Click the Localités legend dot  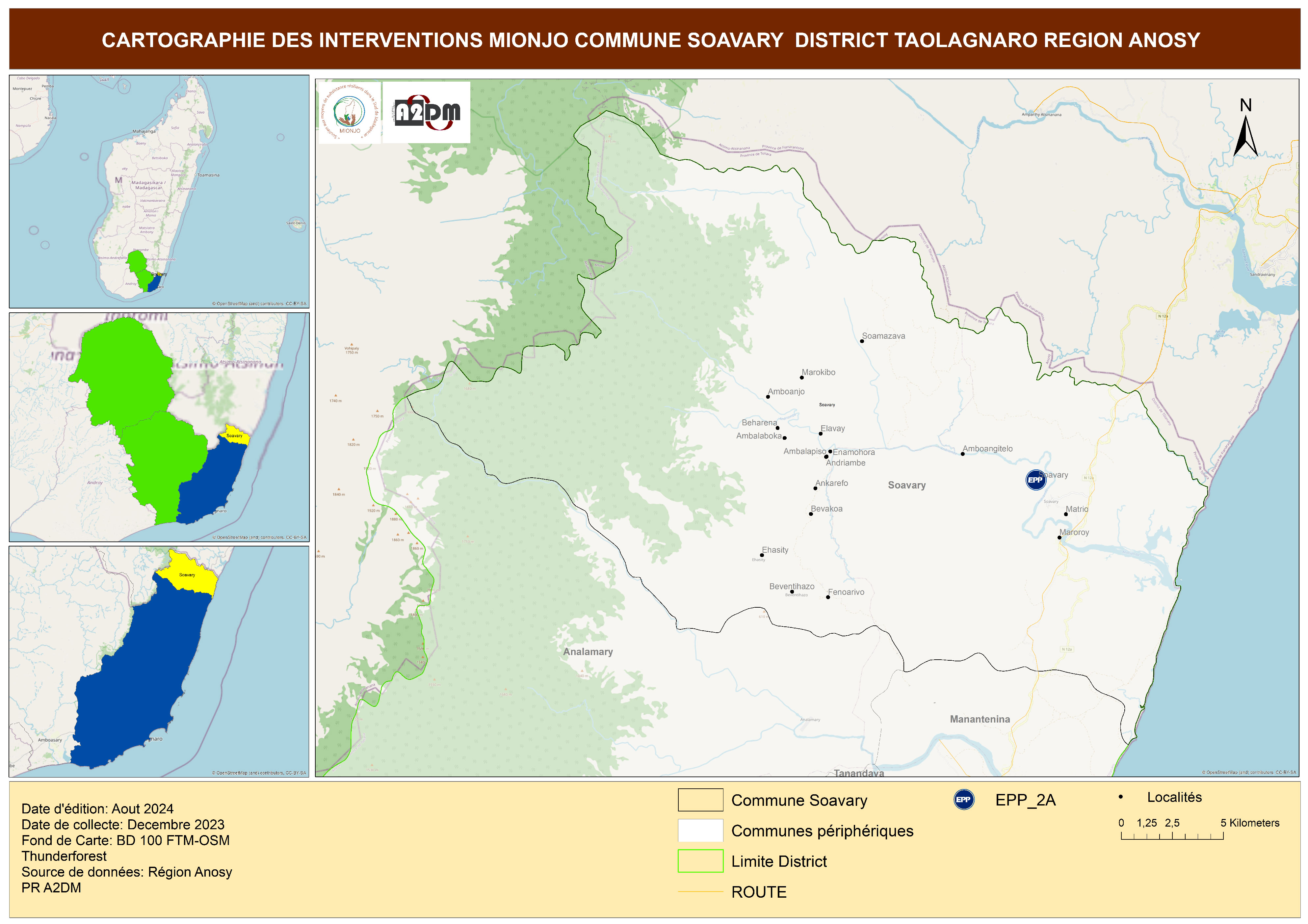coord(1121,797)
